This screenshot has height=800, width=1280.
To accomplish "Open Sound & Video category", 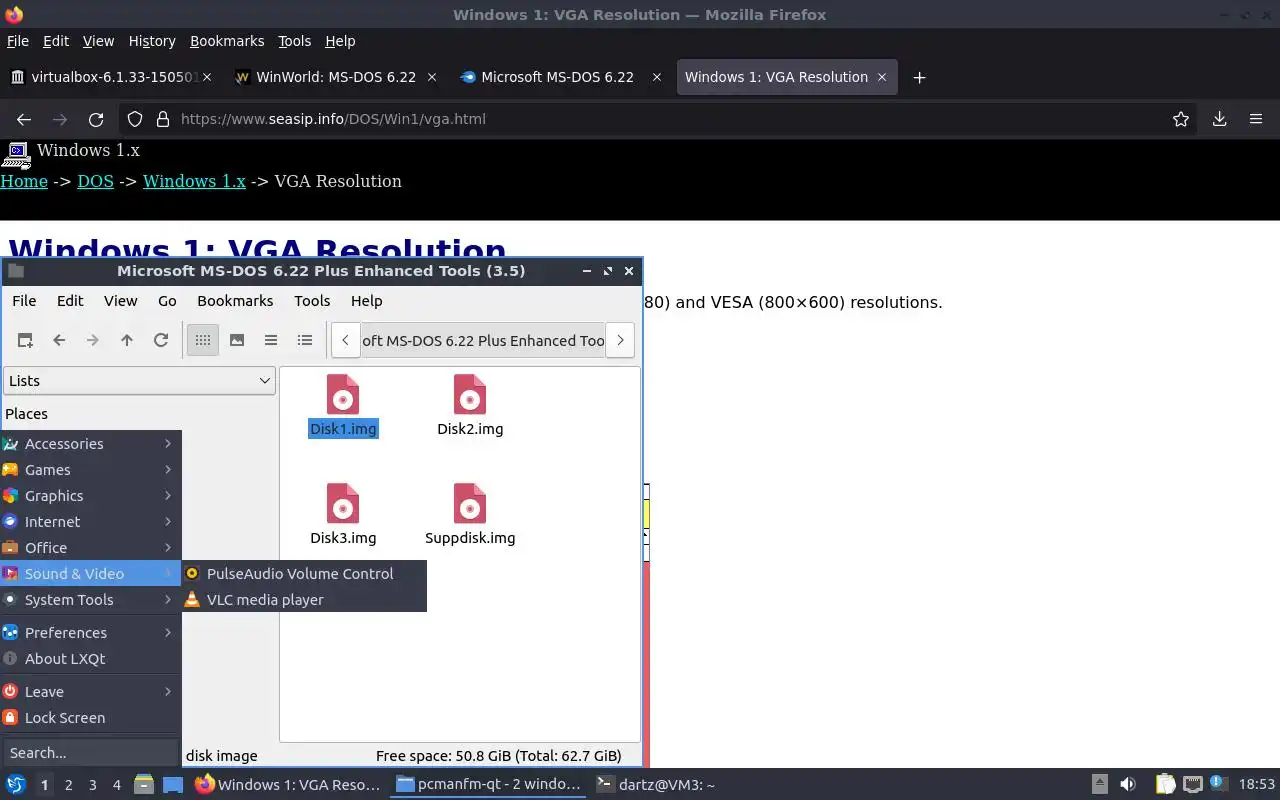I will click(90, 574).
